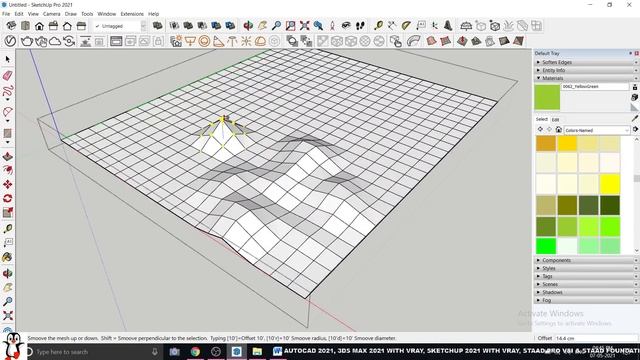Screen dimensions: 640x360
Task: Click the Pan hand tool in top toolbar
Action: click(262, 26)
